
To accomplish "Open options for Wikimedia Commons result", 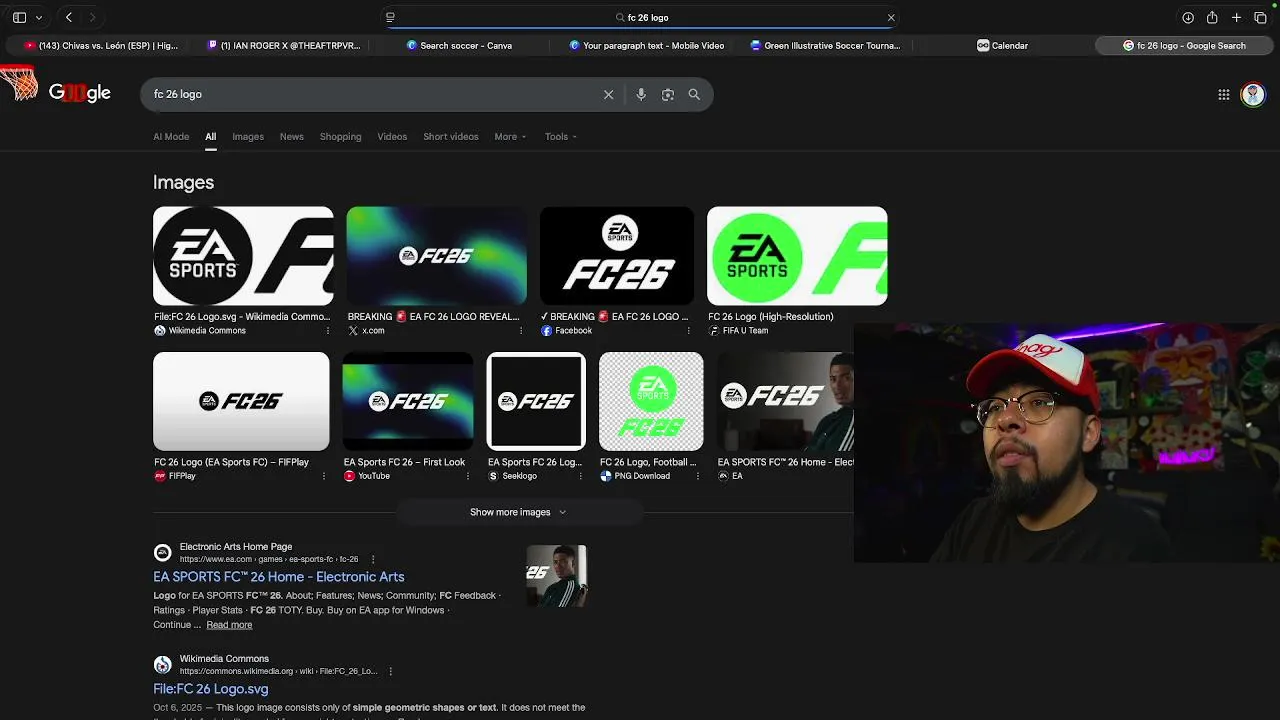I will (390, 671).
